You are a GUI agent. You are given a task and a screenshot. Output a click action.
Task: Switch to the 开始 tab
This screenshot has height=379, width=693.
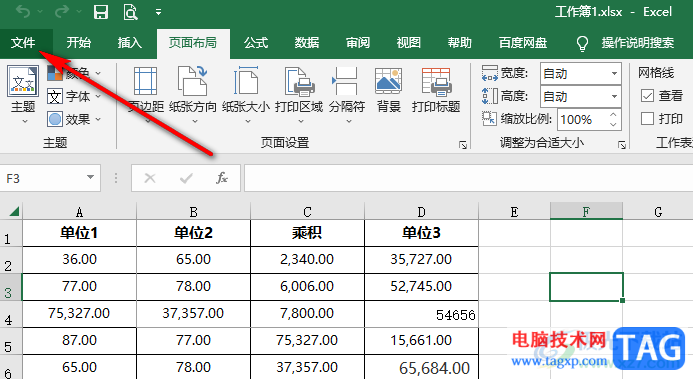[79, 43]
